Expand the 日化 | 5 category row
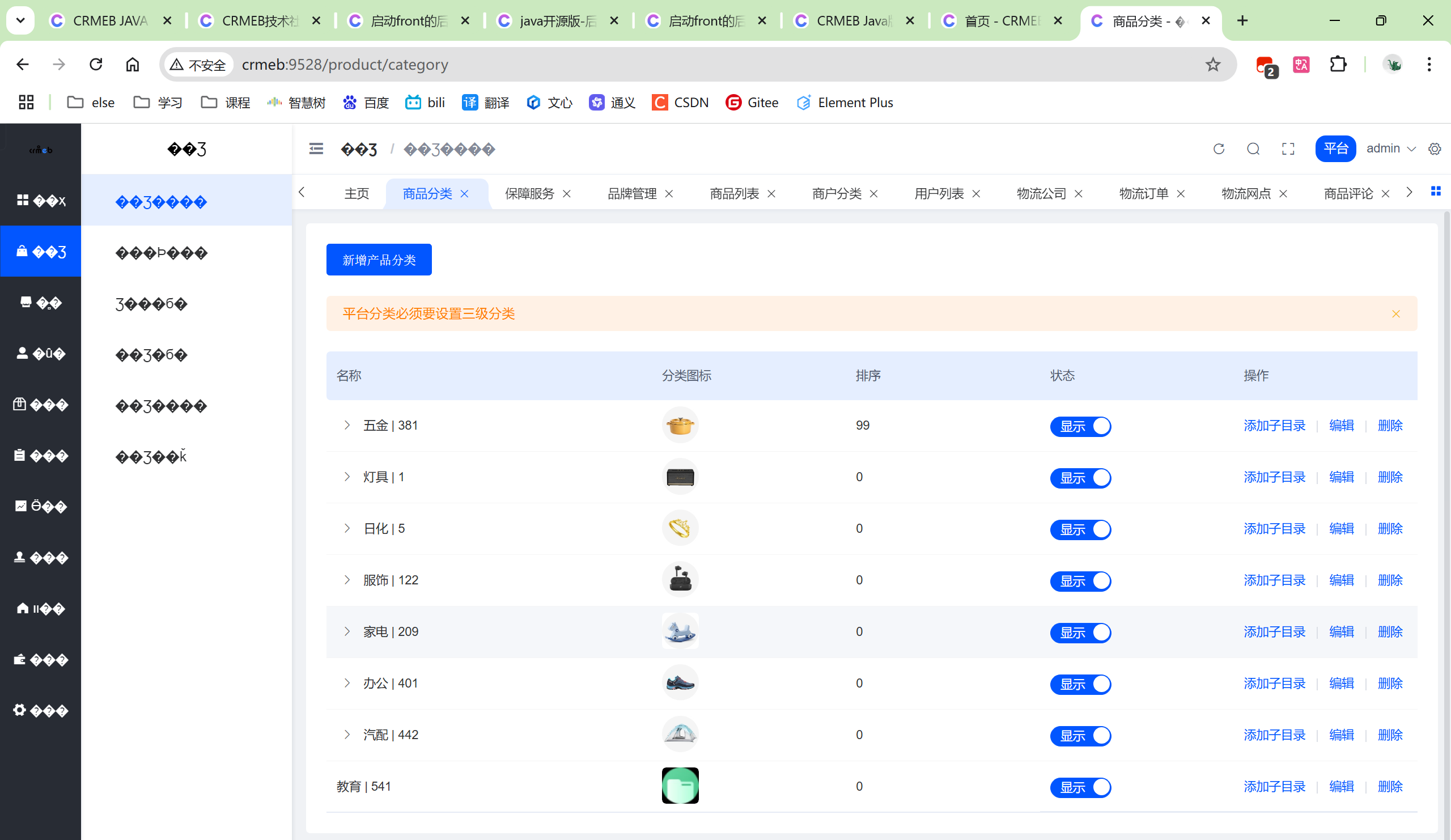The image size is (1451, 840). 347,528
